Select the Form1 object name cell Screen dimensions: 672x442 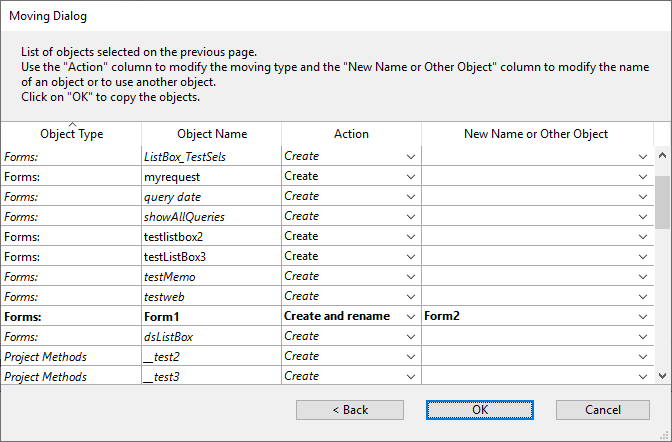point(210,316)
